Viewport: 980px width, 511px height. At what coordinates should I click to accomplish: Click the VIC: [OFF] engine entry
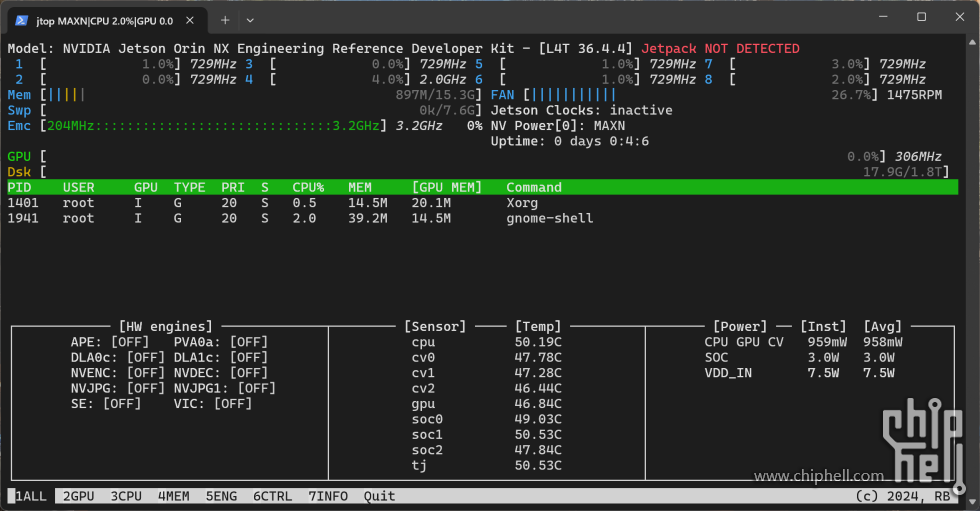tap(213, 404)
